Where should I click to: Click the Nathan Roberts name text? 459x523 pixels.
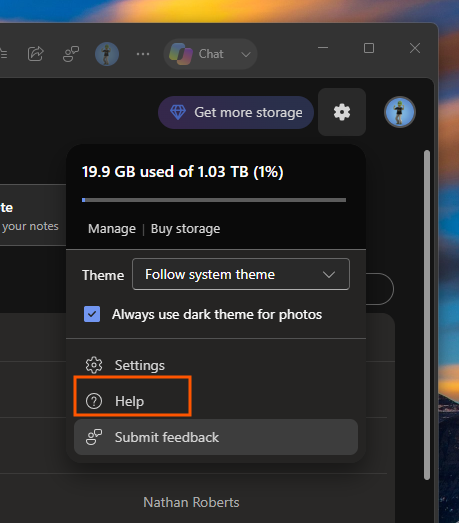(191, 502)
